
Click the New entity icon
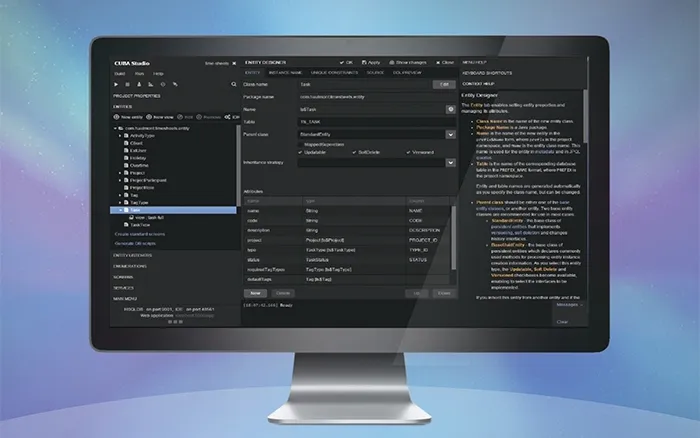[x=116, y=117]
